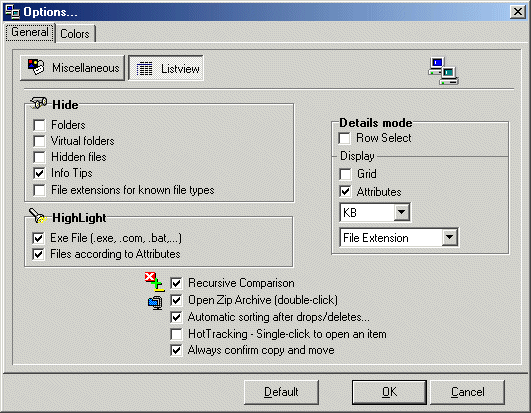The image size is (531, 413).
Task: Enable the Row Select checkbox
Action: click(x=344, y=138)
